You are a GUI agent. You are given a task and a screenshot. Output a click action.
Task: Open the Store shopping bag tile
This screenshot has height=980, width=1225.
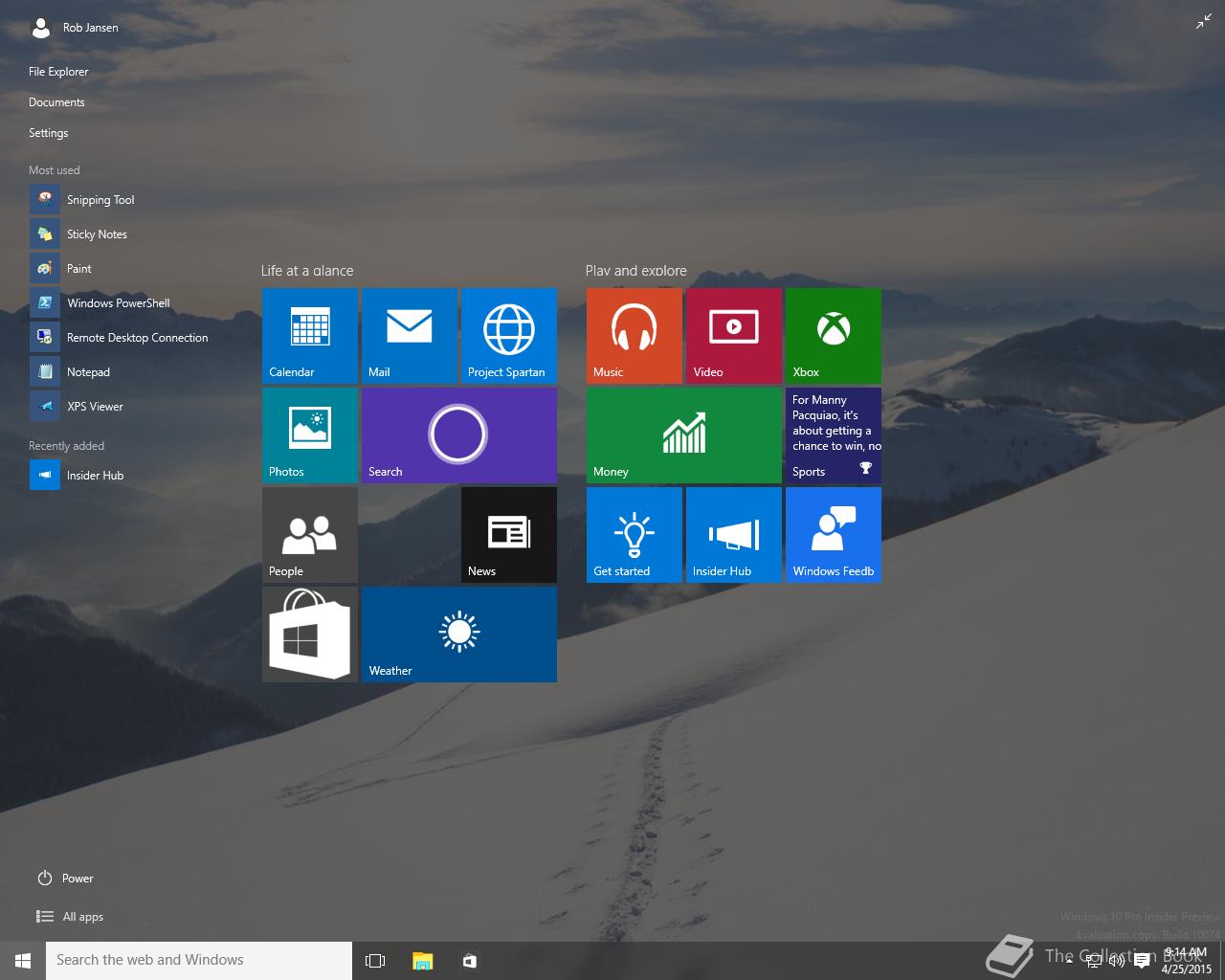(310, 635)
